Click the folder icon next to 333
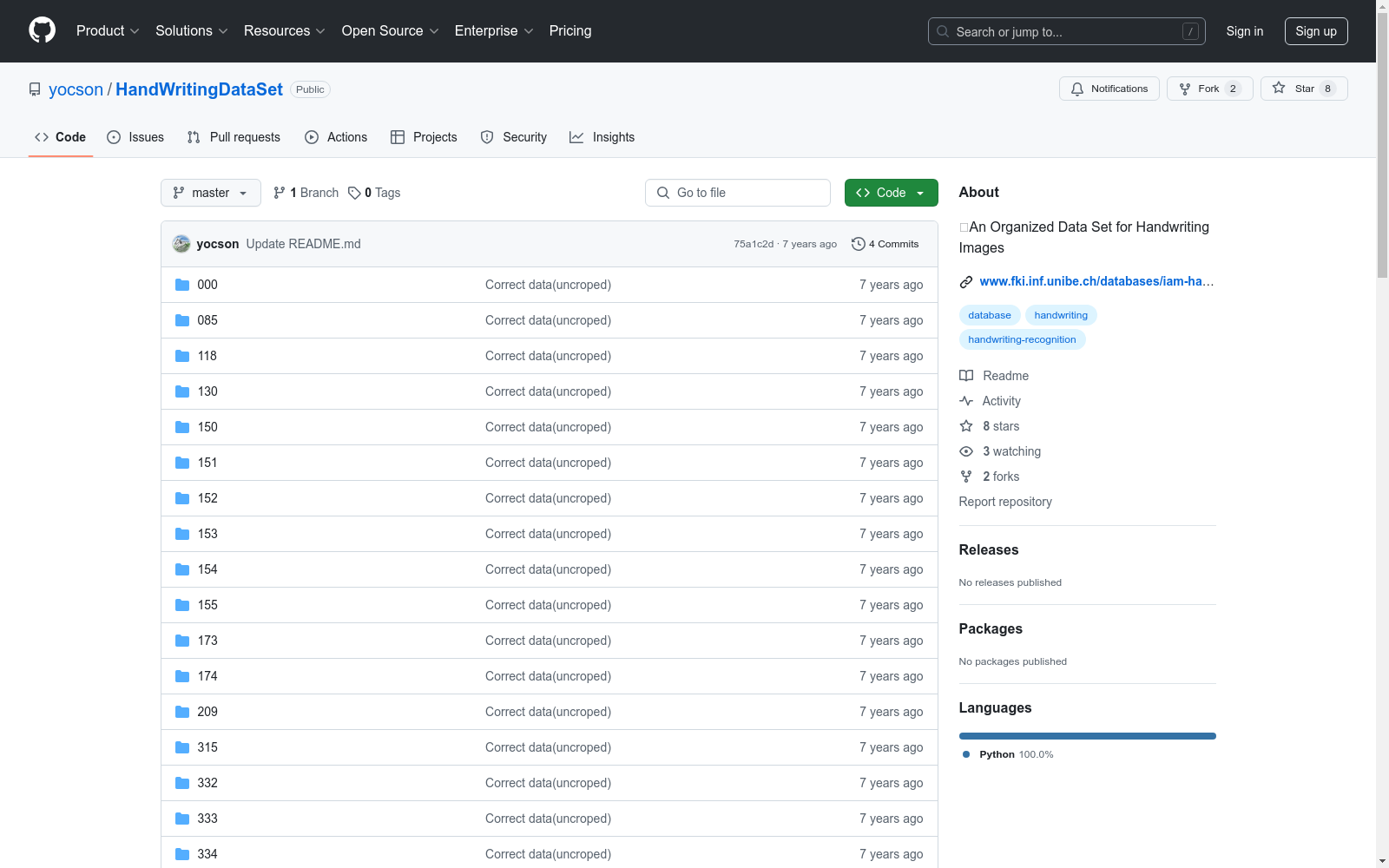The width and height of the screenshot is (1389, 868). tap(182, 819)
